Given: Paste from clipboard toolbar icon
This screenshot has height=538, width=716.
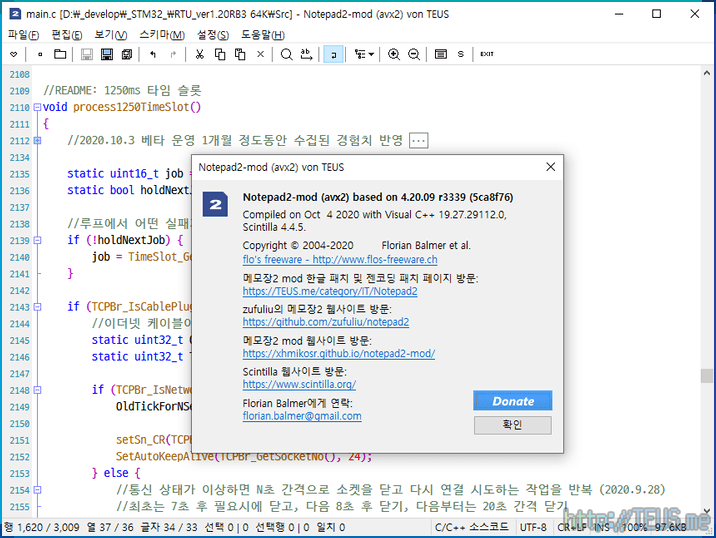Looking at the screenshot, I should tap(240, 54).
